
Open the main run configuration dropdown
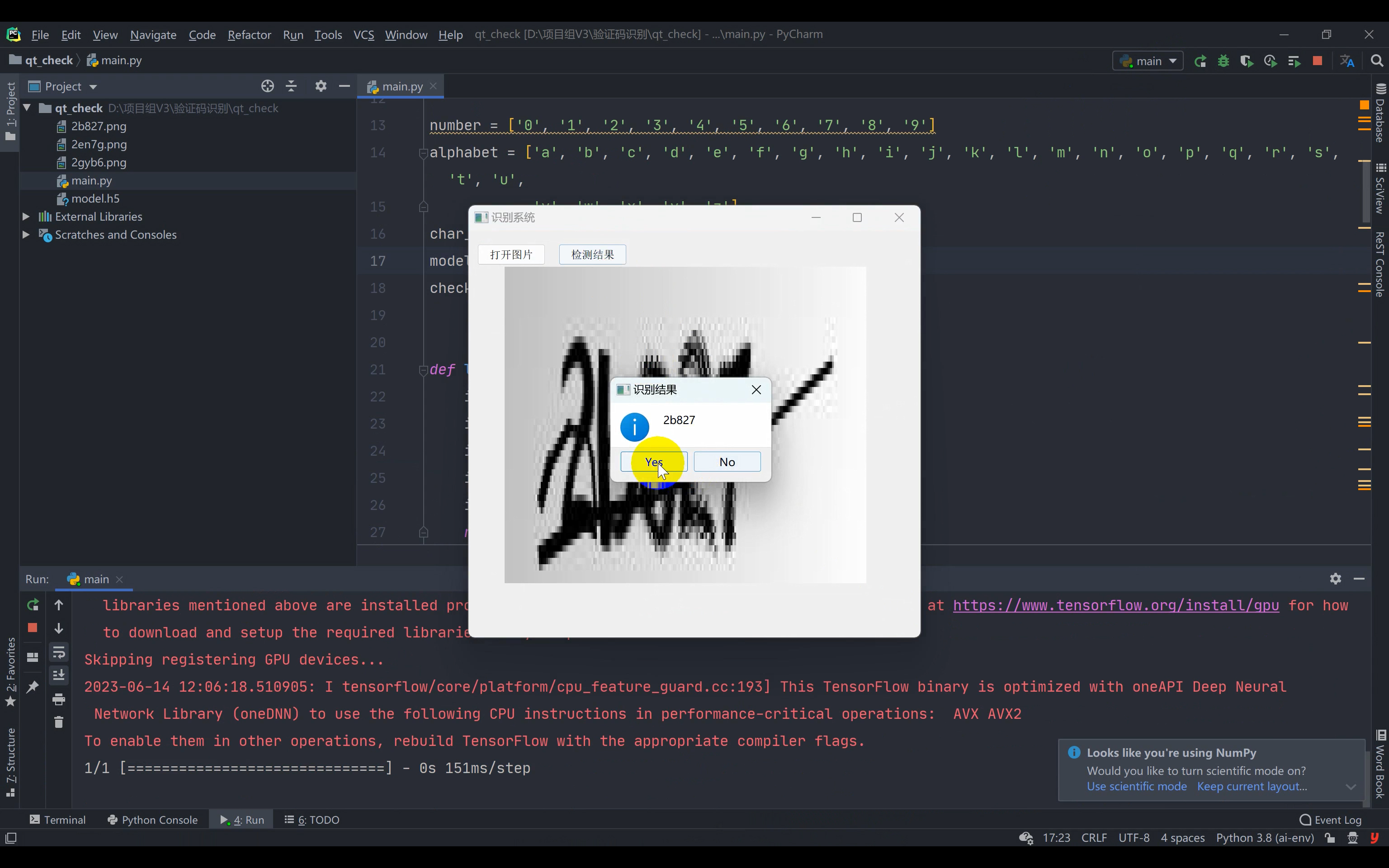1148,61
